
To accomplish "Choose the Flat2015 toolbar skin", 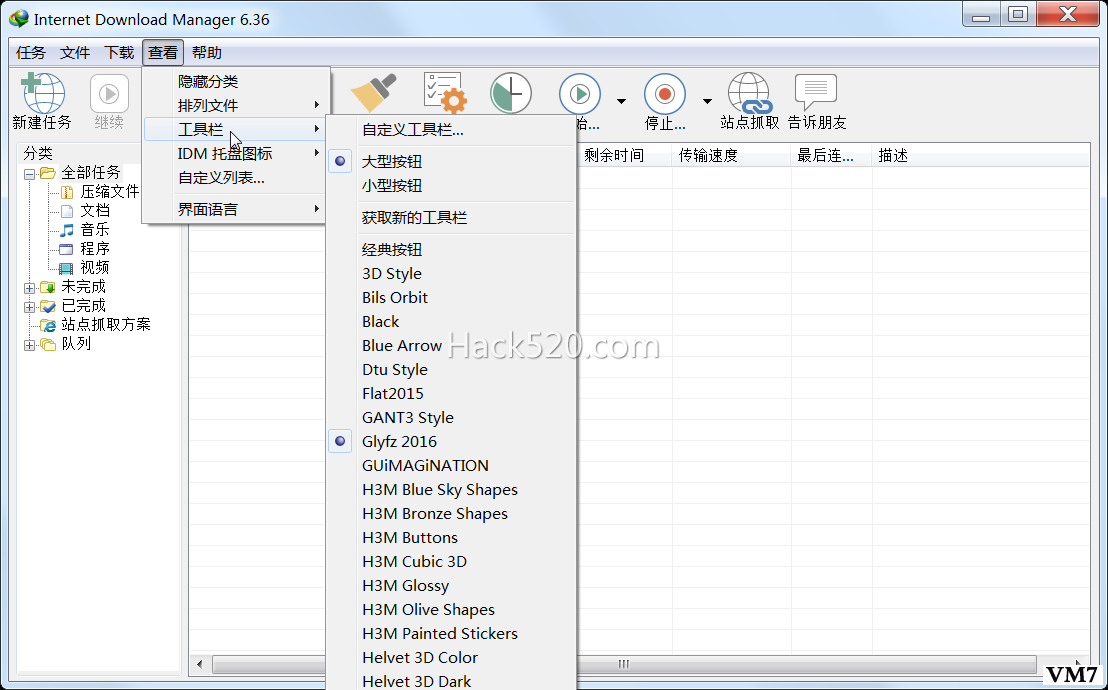I will 393,394.
